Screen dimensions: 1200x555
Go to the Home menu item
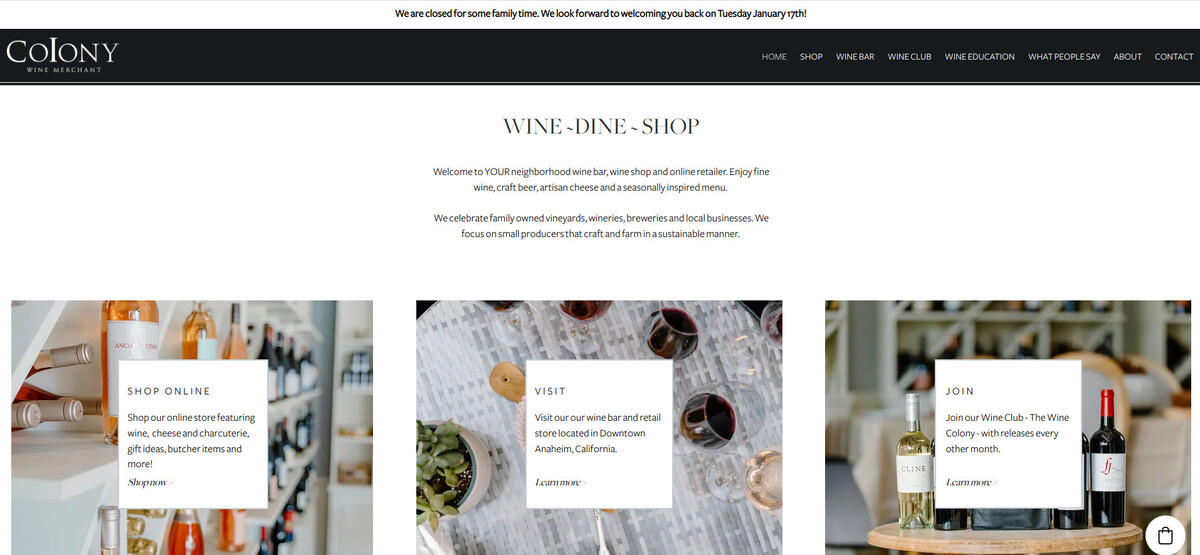(x=774, y=57)
